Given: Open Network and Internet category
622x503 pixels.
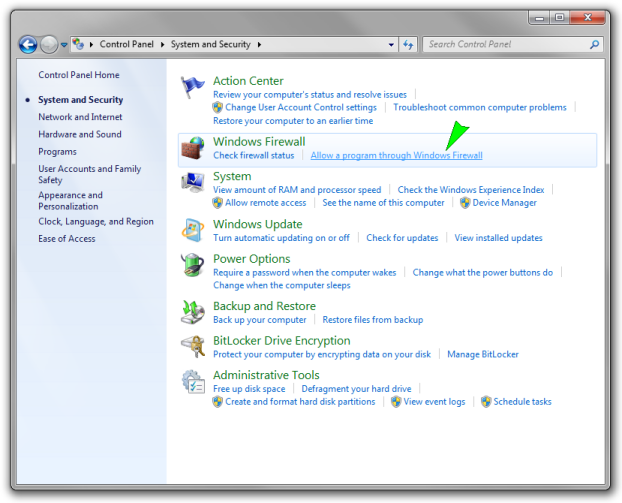Looking at the screenshot, I should [80, 117].
